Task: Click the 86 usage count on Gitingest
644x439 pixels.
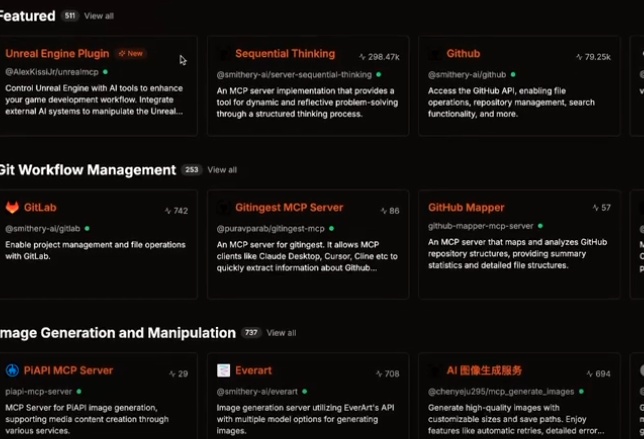Action: [x=390, y=211]
